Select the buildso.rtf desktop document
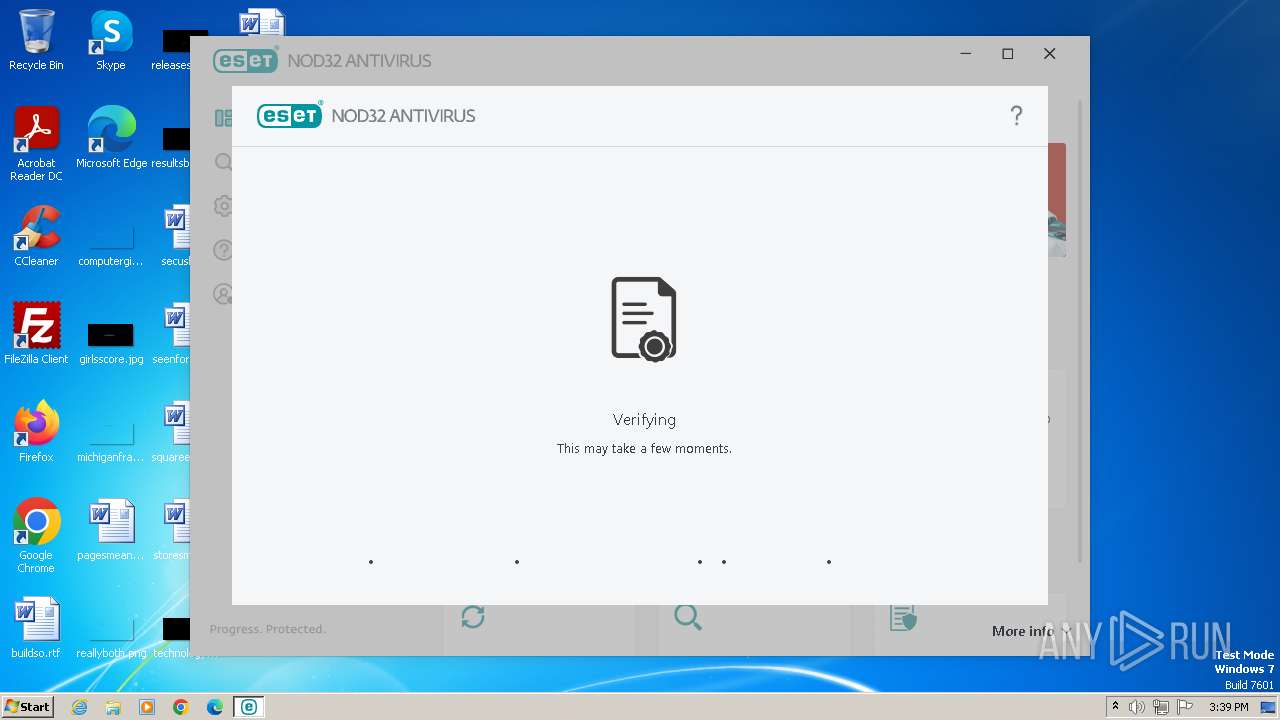The height and width of the screenshot is (720, 1280). [x=36, y=628]
